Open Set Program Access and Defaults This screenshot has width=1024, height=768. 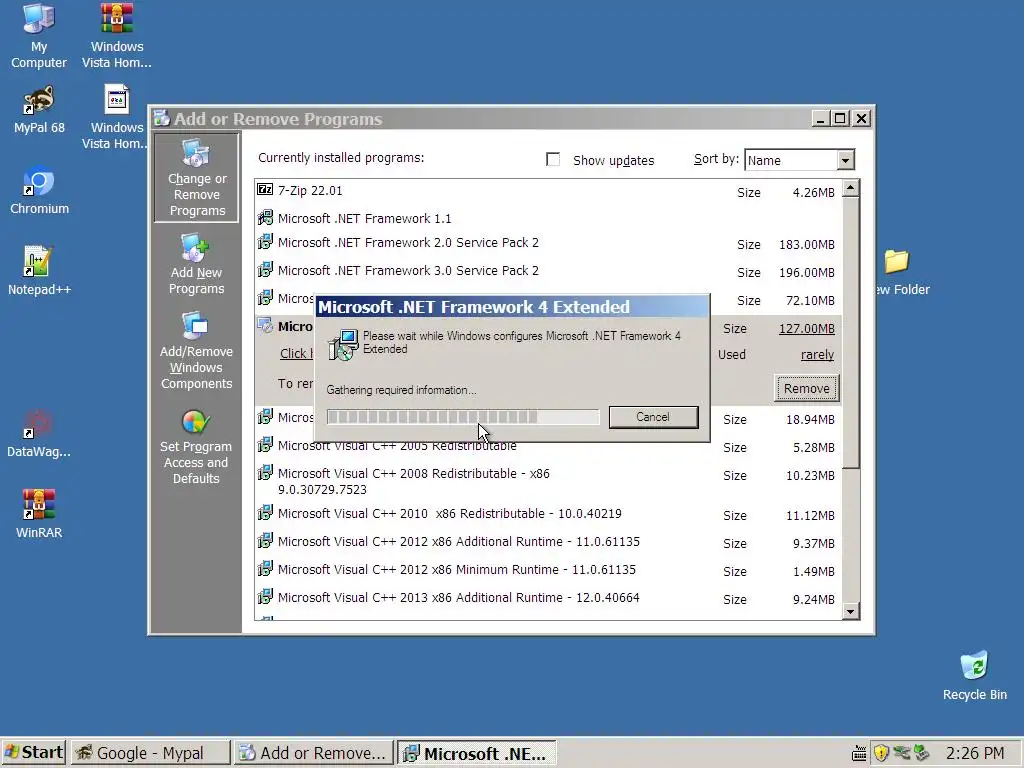(x=196, y=448)
